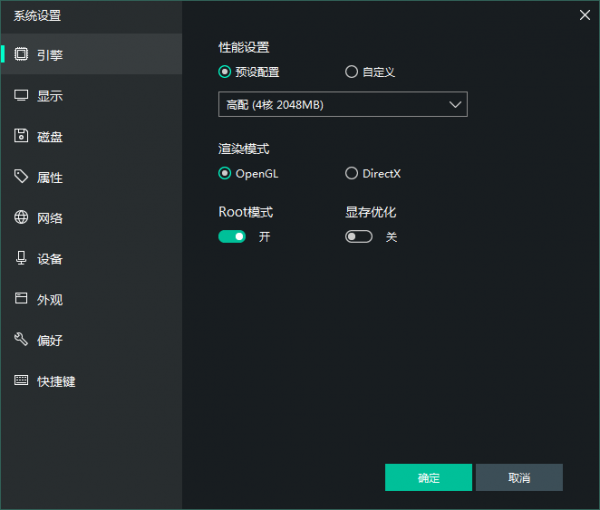Click the 取消 button
The image size is (600, 510).
tap(519, 477)
